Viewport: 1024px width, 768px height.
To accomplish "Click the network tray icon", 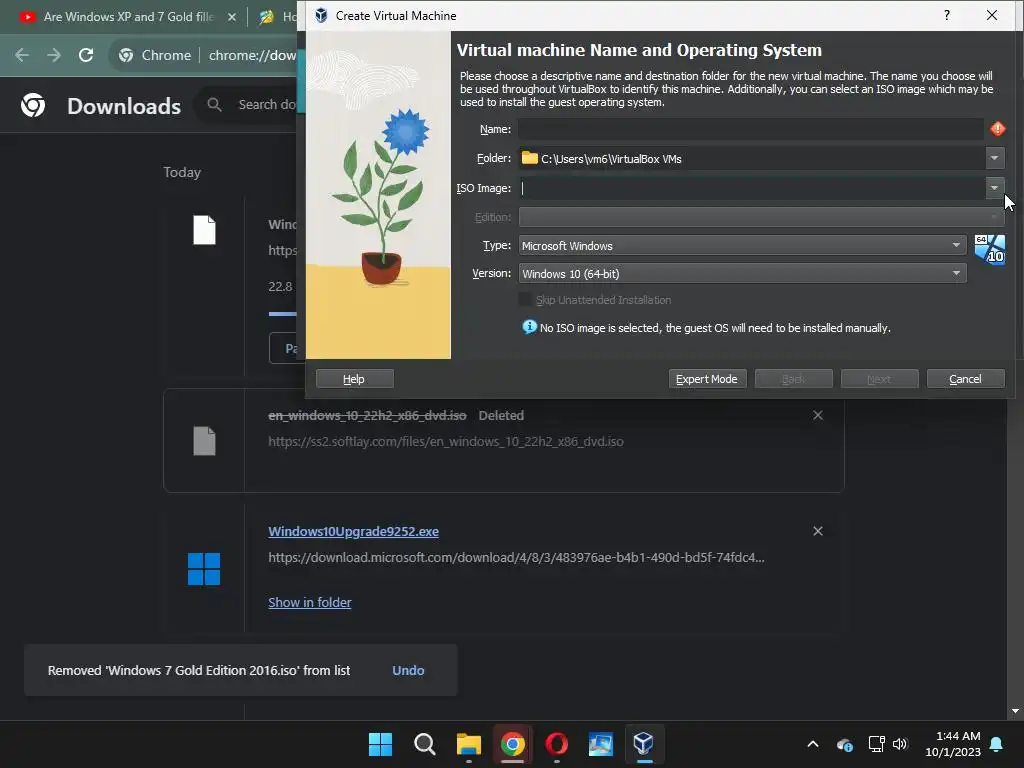I will click(x=876, y=744).
